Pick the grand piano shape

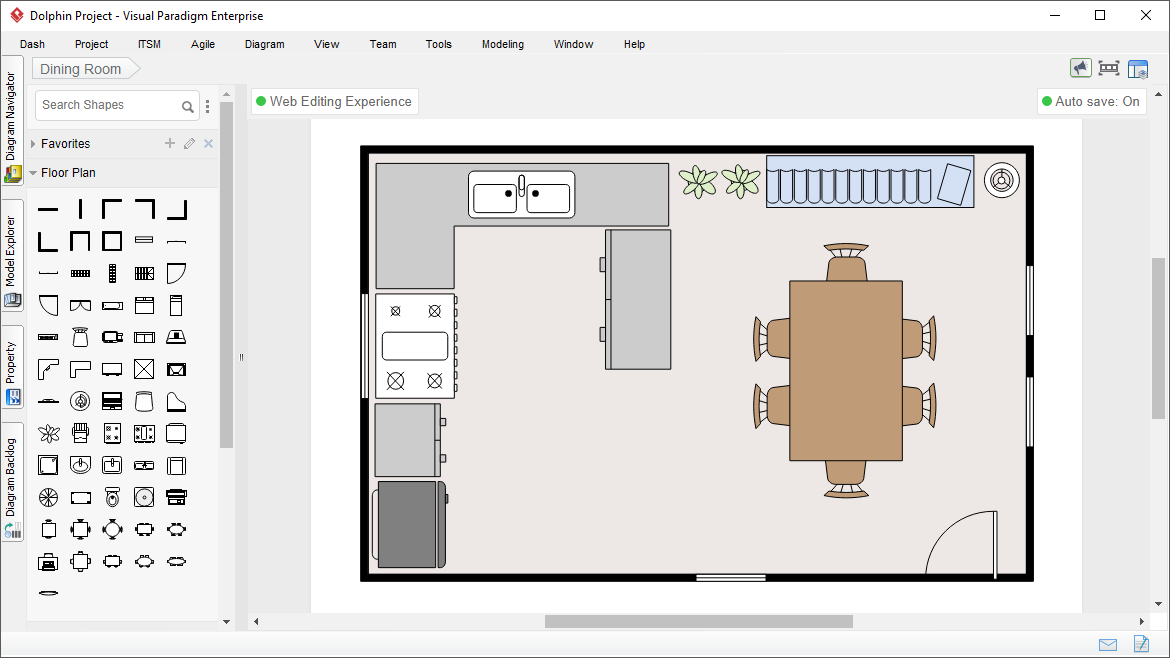point(176,402)
